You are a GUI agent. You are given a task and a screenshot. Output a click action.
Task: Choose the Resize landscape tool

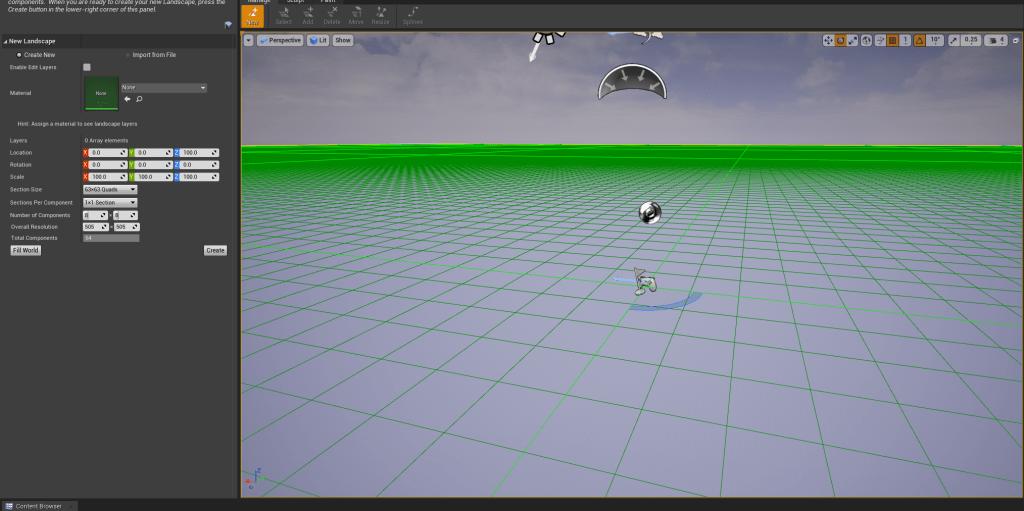[x=380, y=15]
